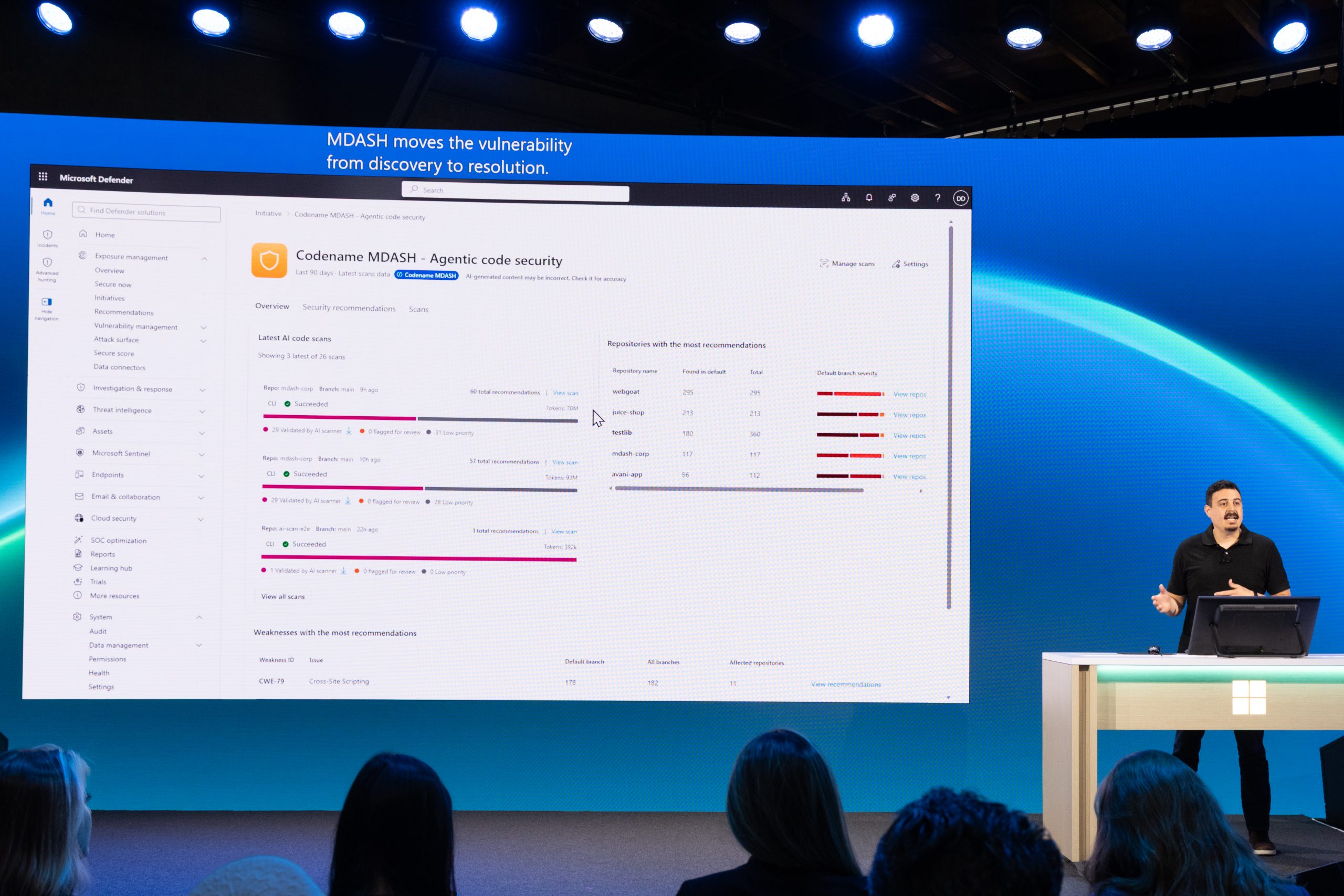Viewport: 1344px width, 896px height.
Task: Click the repositories table horizontal scrollbar
Action: [739, 489]
